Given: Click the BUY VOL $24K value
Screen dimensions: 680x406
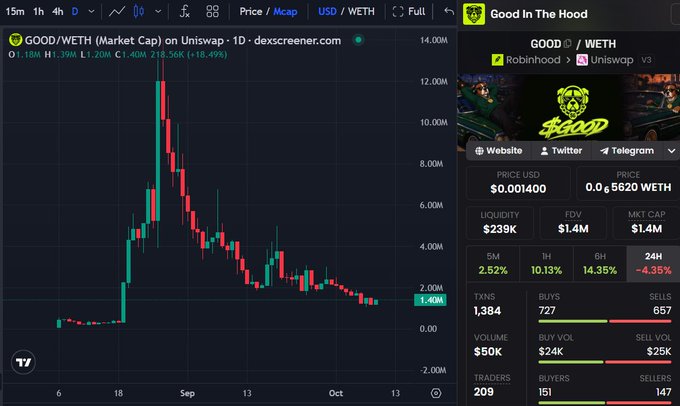Looking at the screenshot, I should (551, 351).
